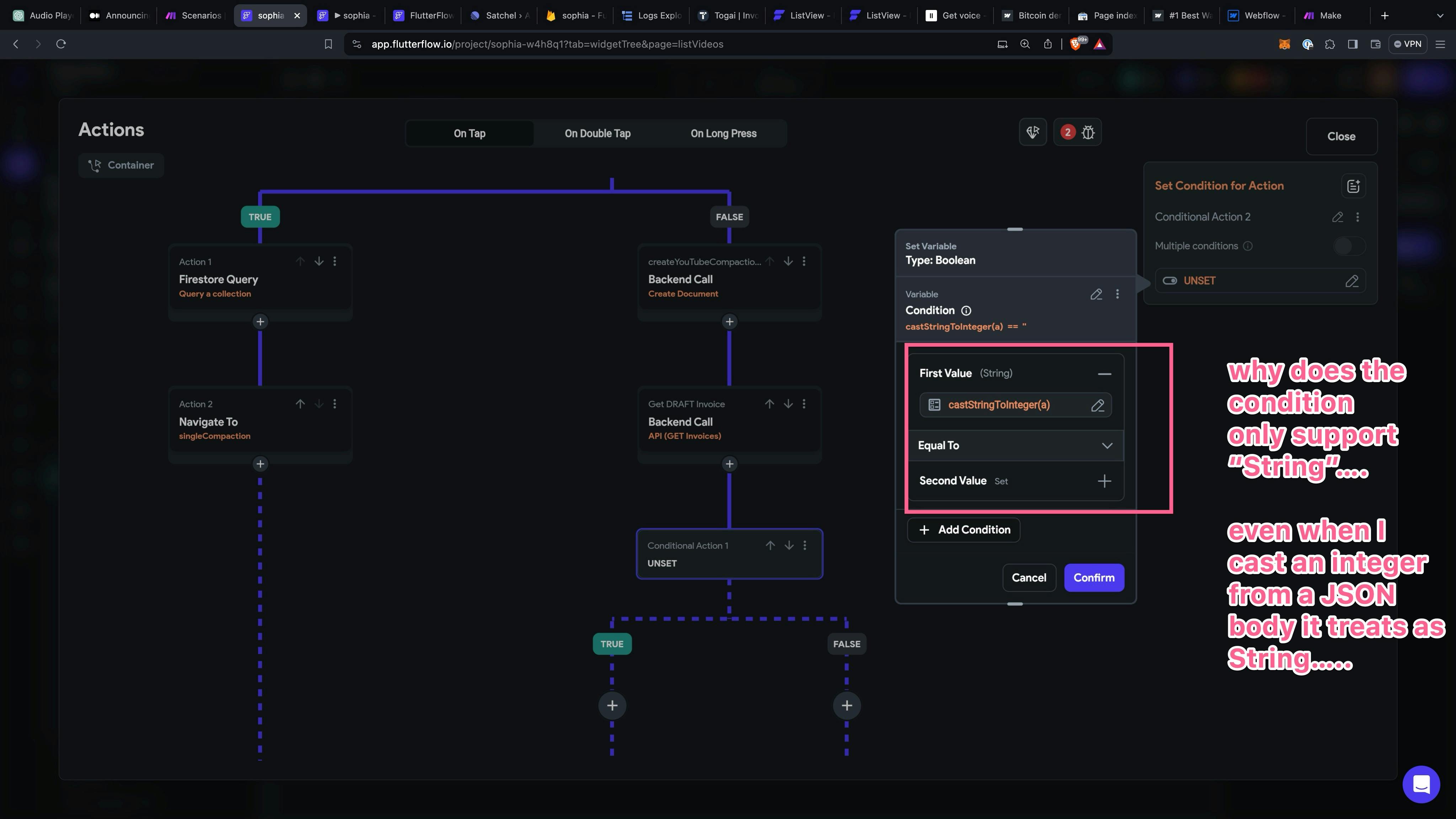This screenshot has height=819, width=1456.
Task: Click the Add Condition button
Action: [964, 530]
